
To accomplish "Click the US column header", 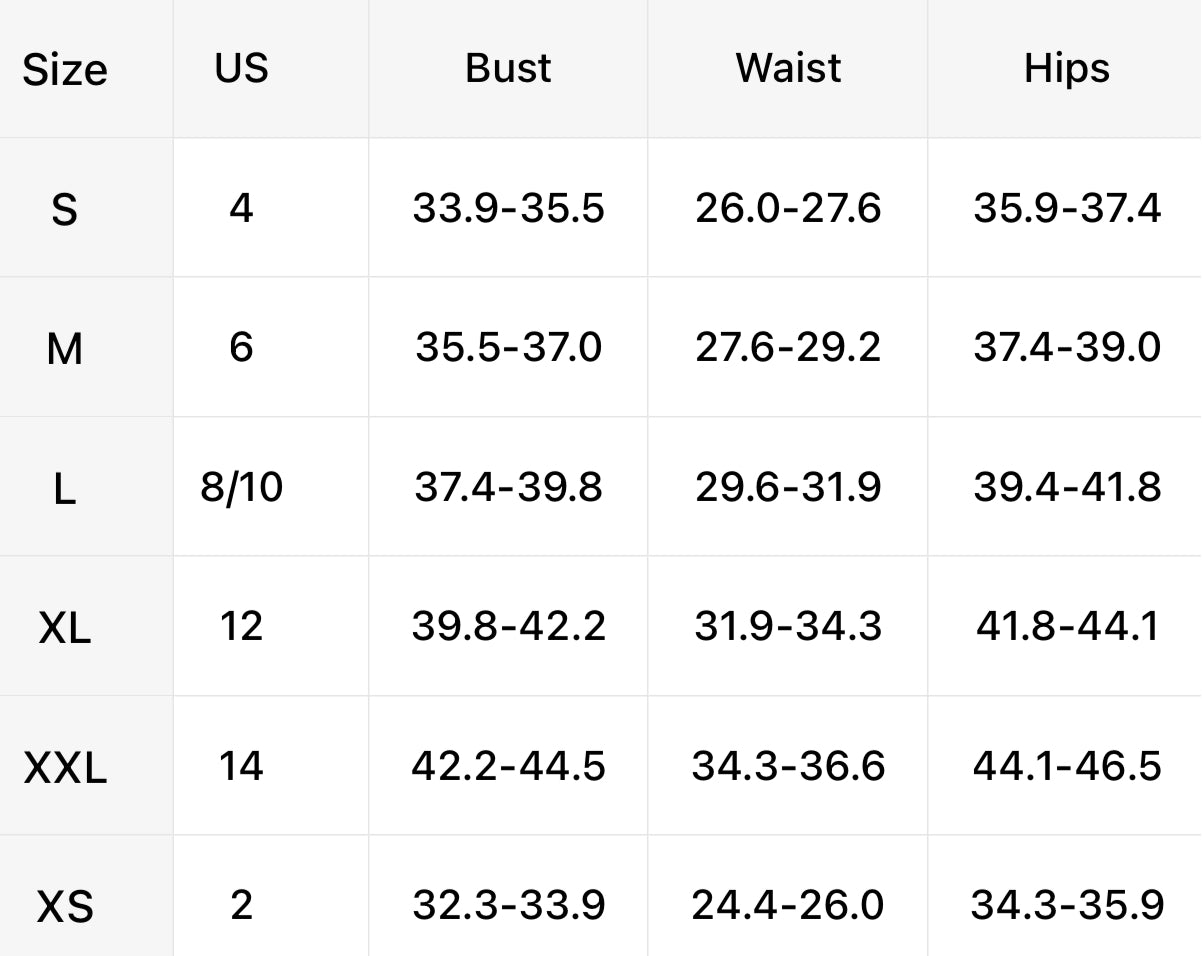I will pos(241,68).
